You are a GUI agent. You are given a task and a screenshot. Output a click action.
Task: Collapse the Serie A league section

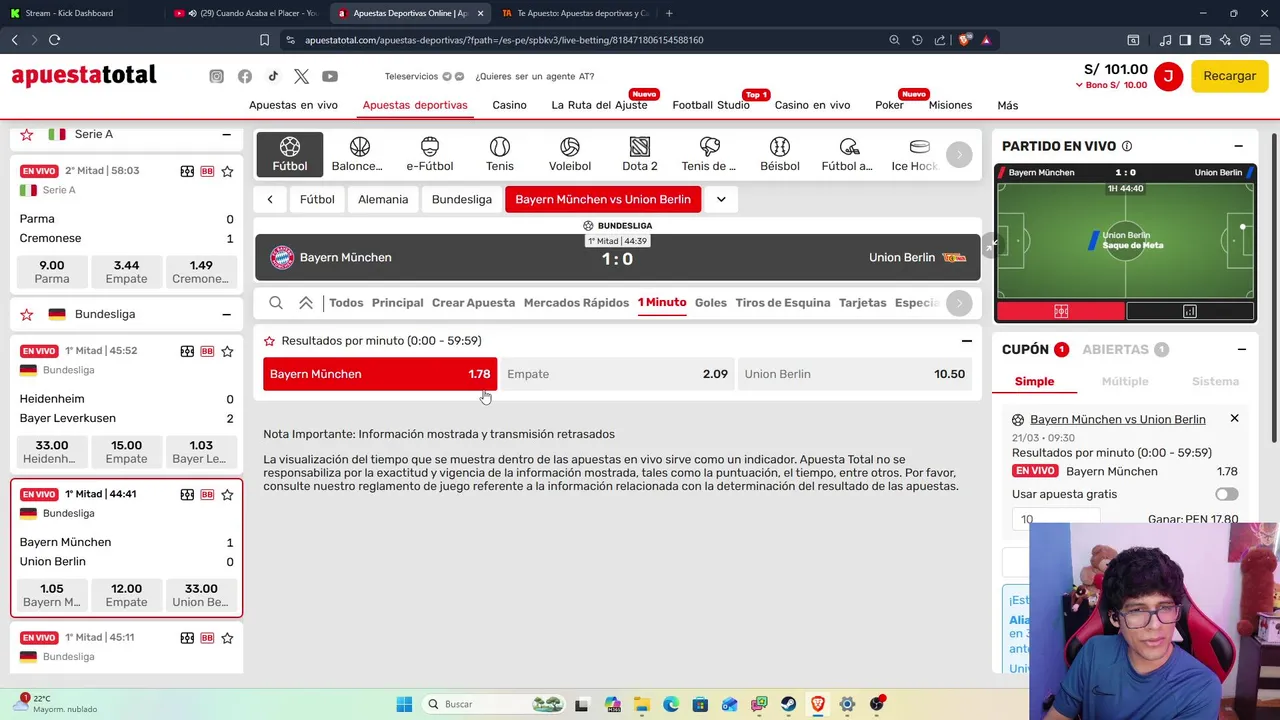pyautogui.click(x=226, y=134)
